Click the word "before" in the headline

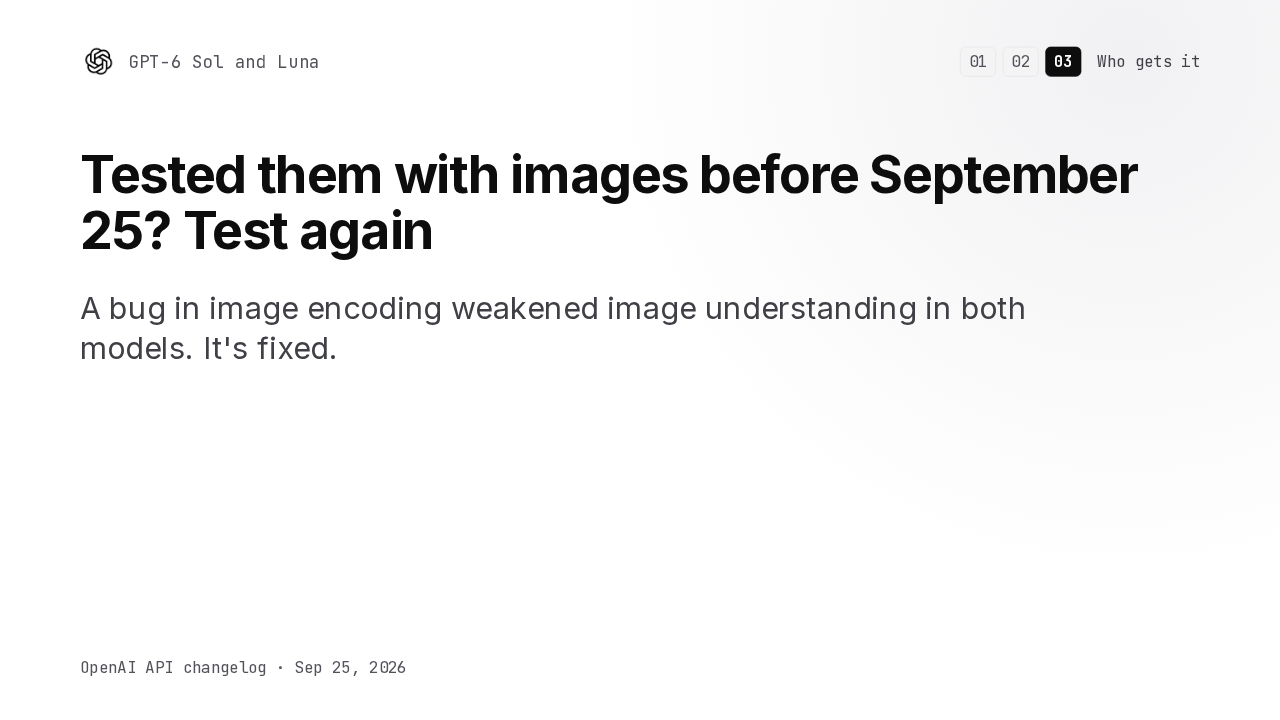(778, 175)
